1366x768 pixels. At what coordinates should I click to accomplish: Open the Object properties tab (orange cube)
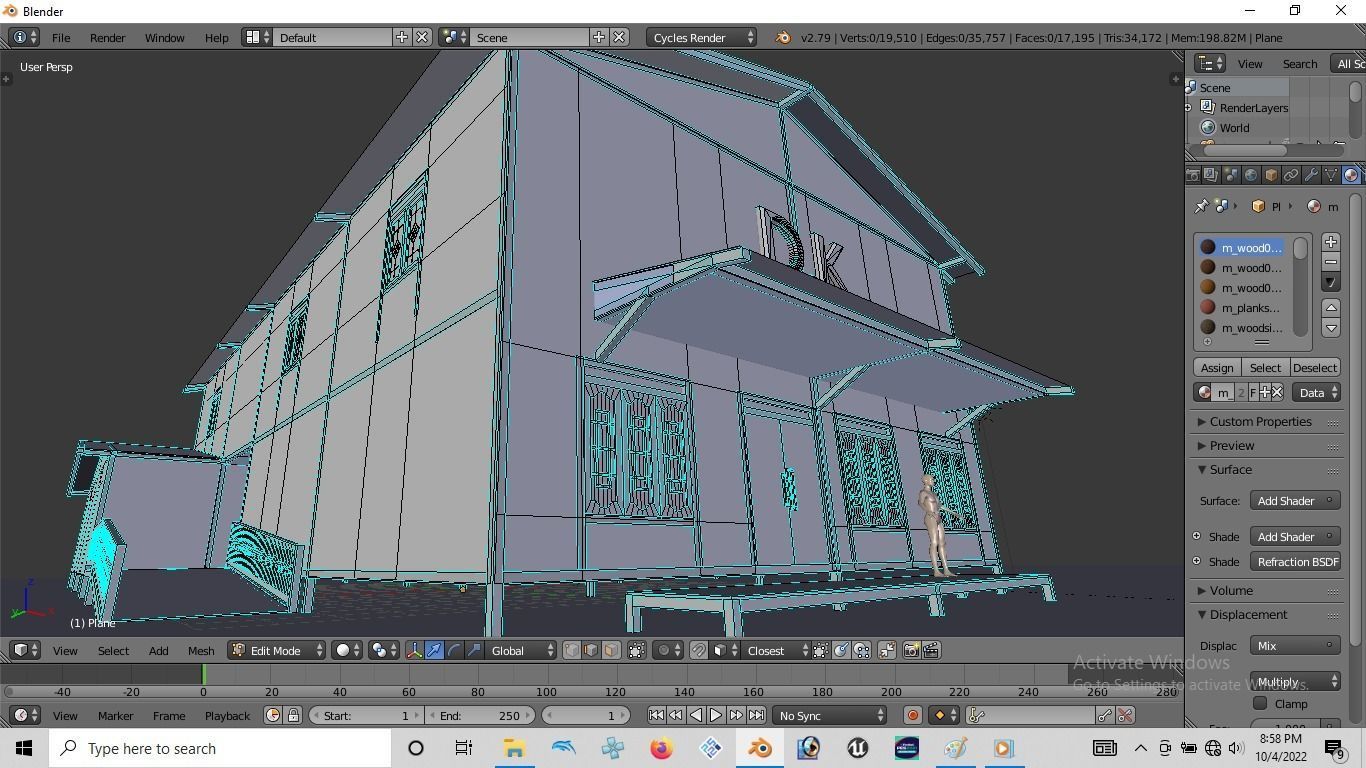pos(1271,175)
